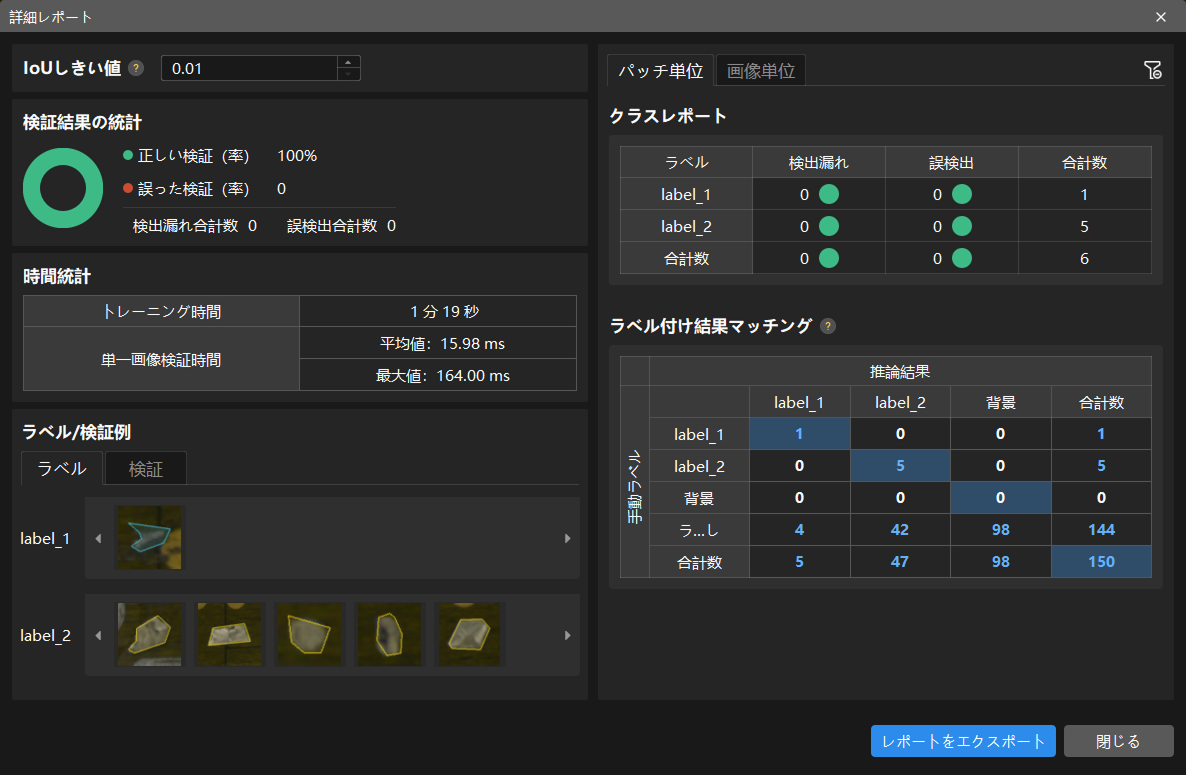
Task: Click highlighted 背景 vs 背景 cell value 0
Action: point(1001,498)
